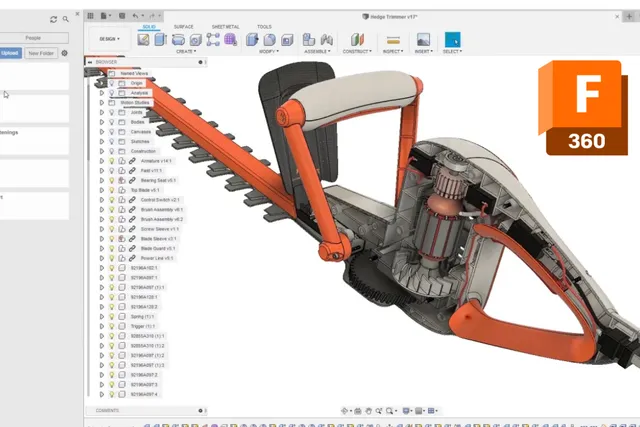Select the Press Pull tool icon
Viewport: 640px width, 427px height.
(x=252, y=40)
